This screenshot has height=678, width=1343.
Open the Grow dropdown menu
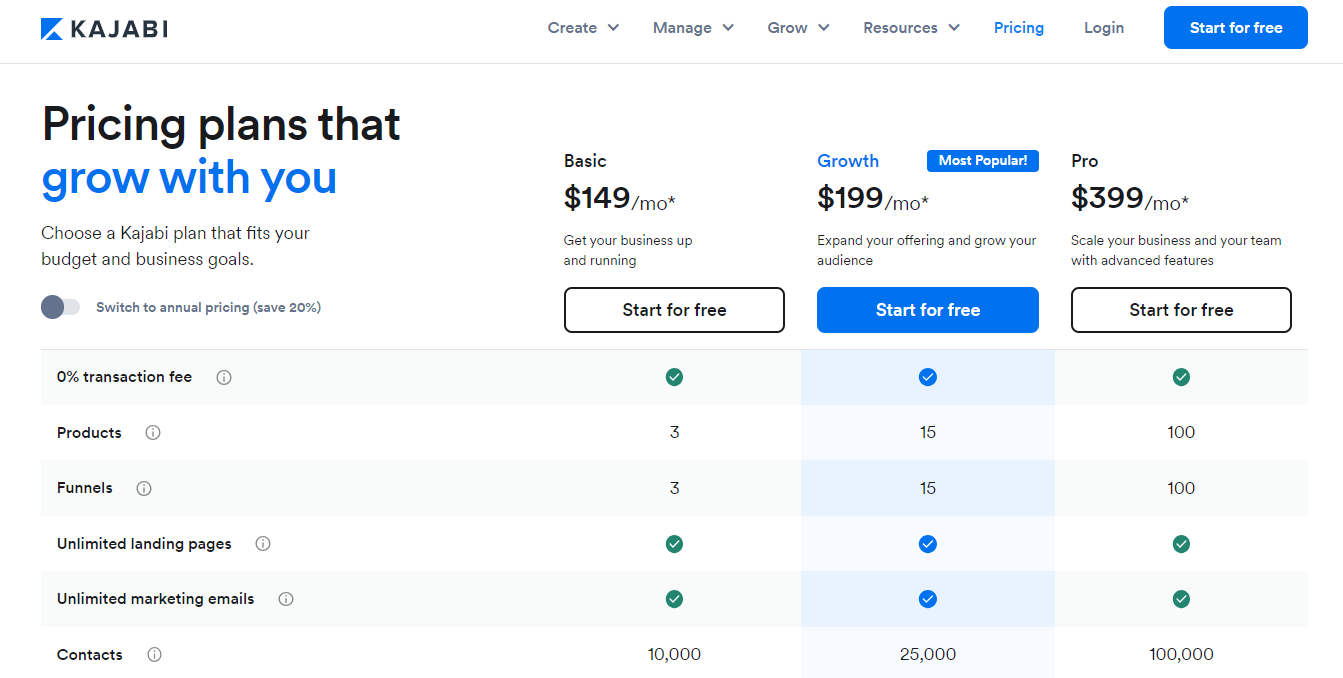pyautogui.click(x=798, y=28)
